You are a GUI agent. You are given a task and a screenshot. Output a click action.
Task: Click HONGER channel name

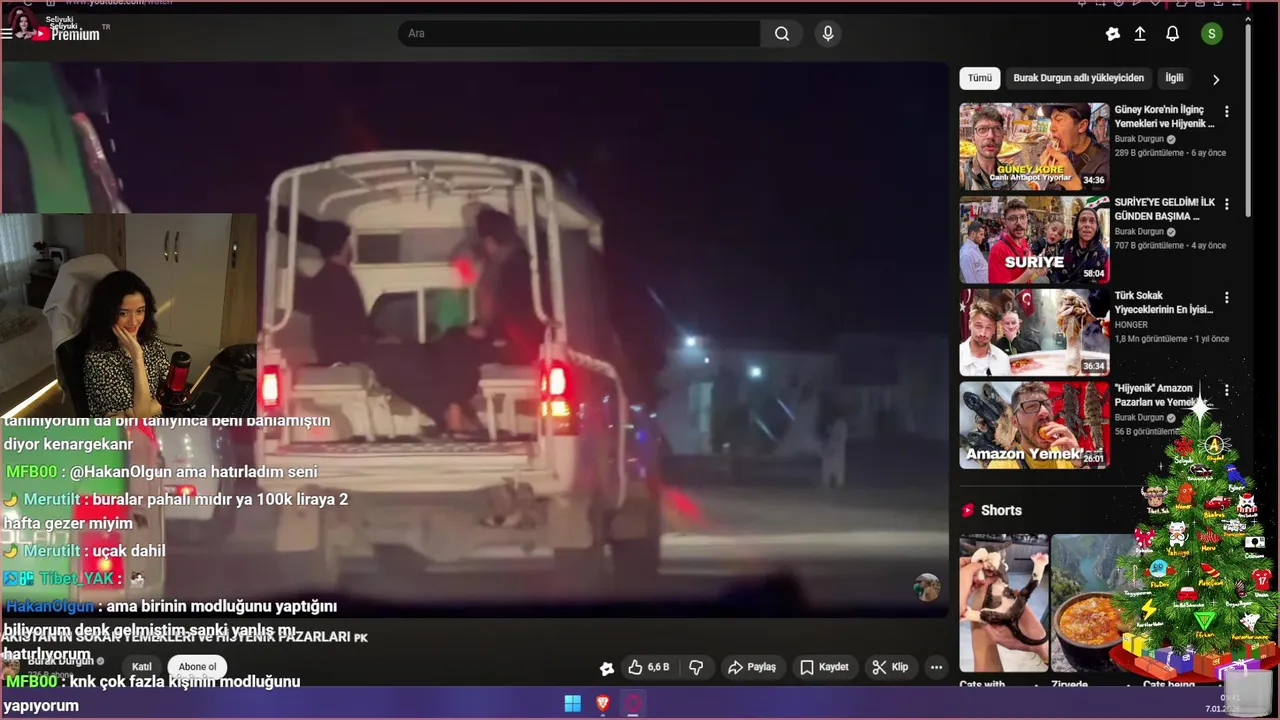(1131, 325)
